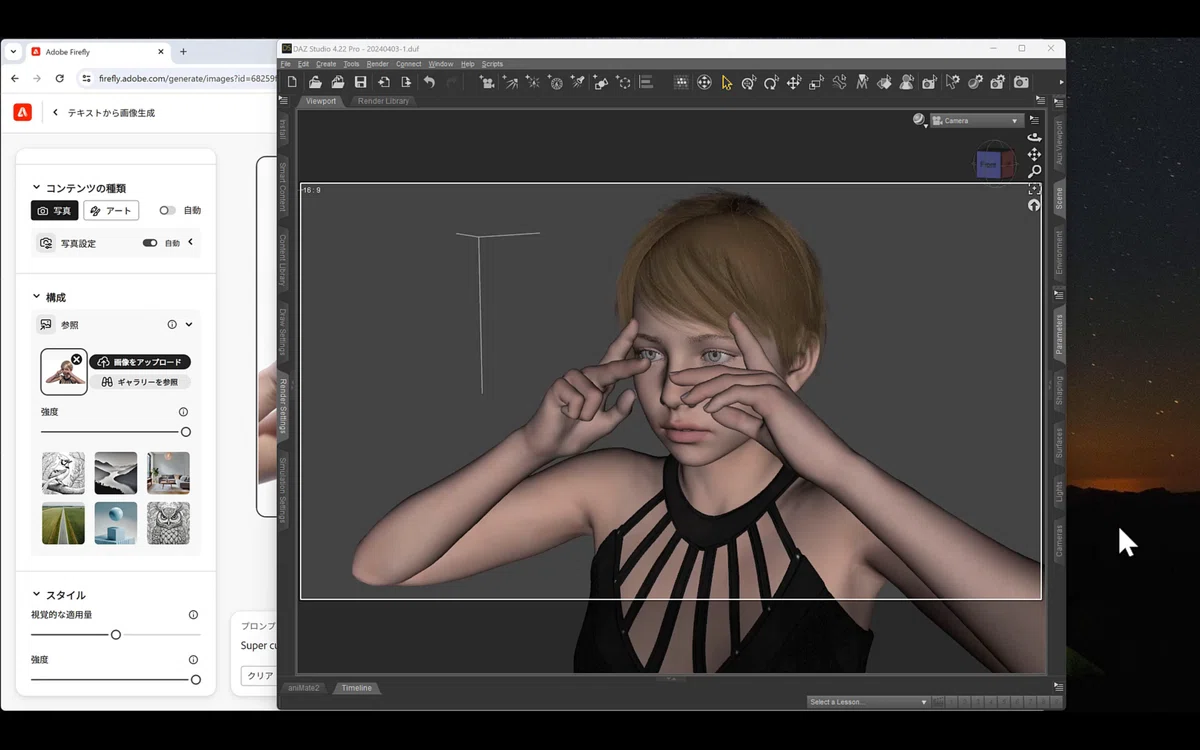1200x750 pixels.
Task: Open the Camera view dropdown
Action: coord(975,121)
